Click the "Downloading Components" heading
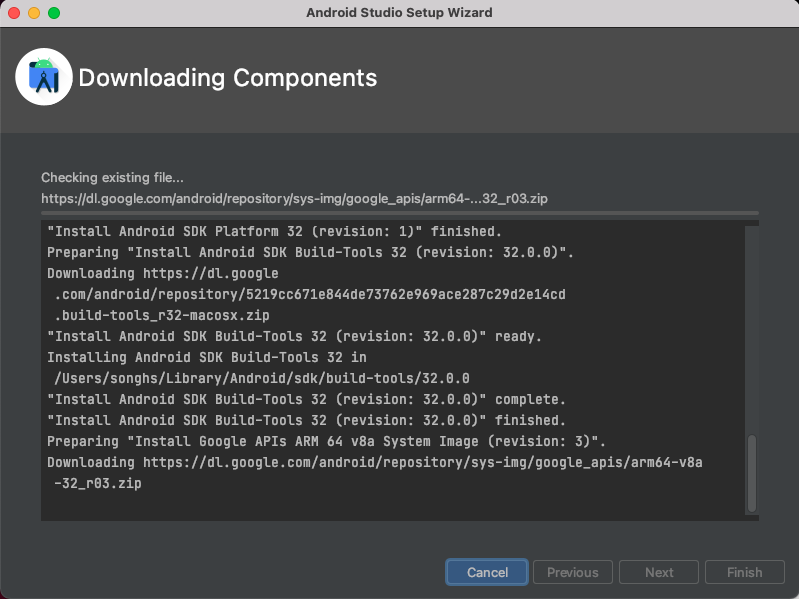Image resolution: width=799 pixels, height=599 pixels. tap(228, 78)
